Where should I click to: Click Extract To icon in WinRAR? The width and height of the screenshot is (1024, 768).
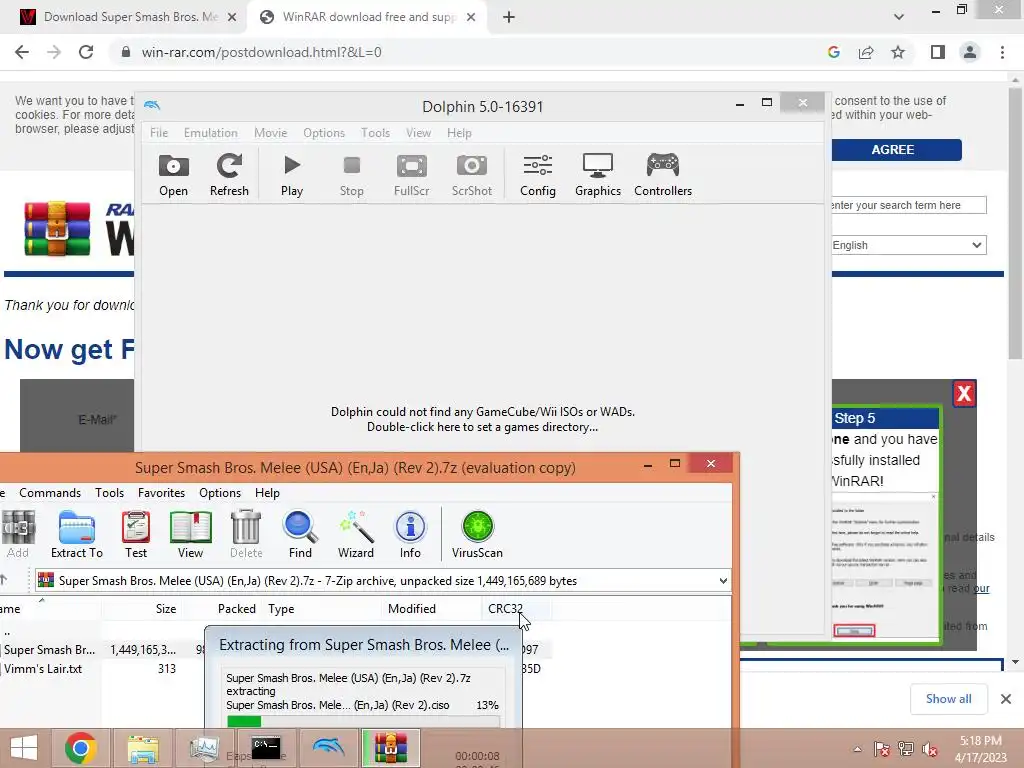76,534
